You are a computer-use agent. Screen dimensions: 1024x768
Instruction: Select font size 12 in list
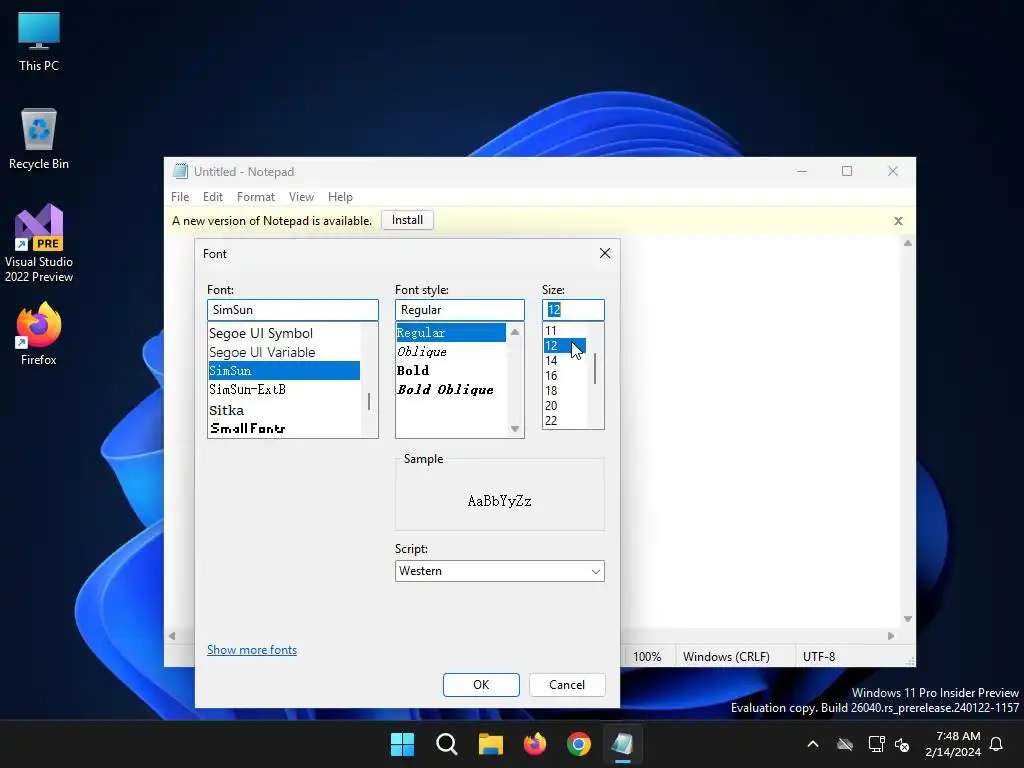point(565,345)
